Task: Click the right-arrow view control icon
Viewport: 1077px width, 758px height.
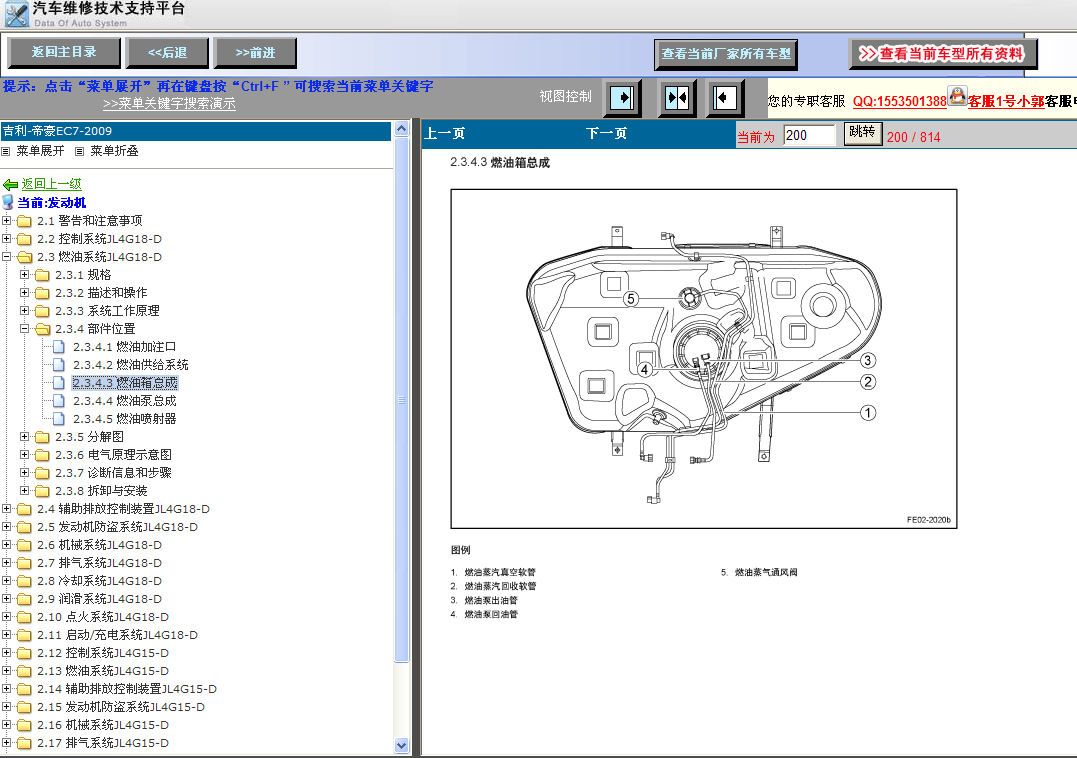Action: click(x=623, y=98)
